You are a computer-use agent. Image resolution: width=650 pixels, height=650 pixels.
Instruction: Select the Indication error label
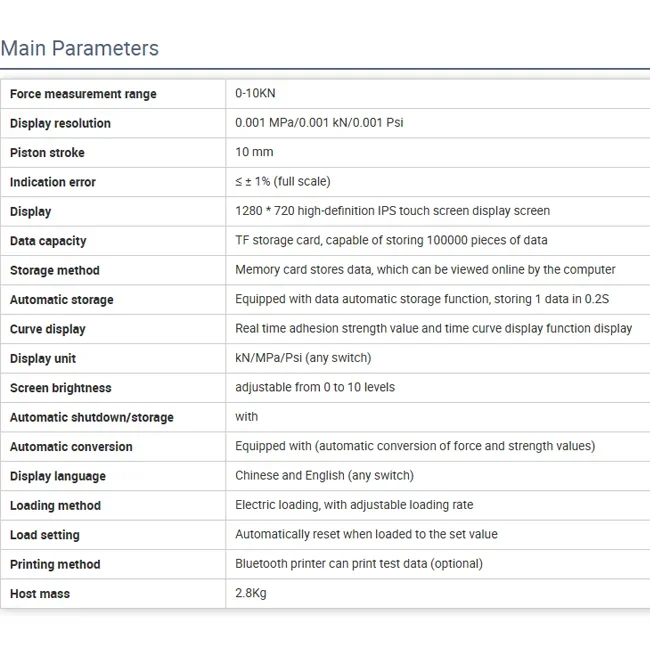click(53, 183)
